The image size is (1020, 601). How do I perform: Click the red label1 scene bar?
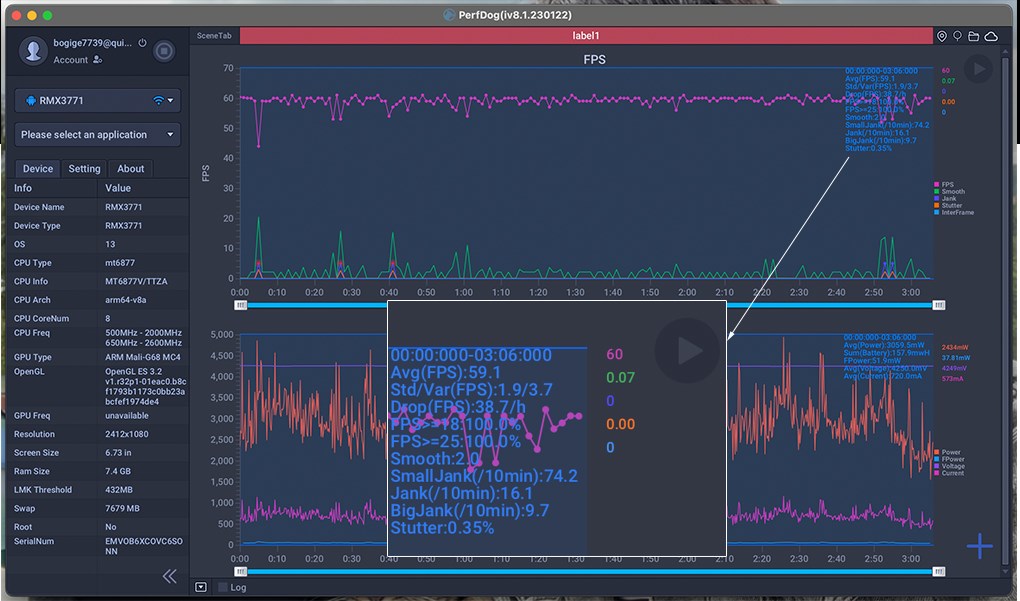[x=585, y=36]
